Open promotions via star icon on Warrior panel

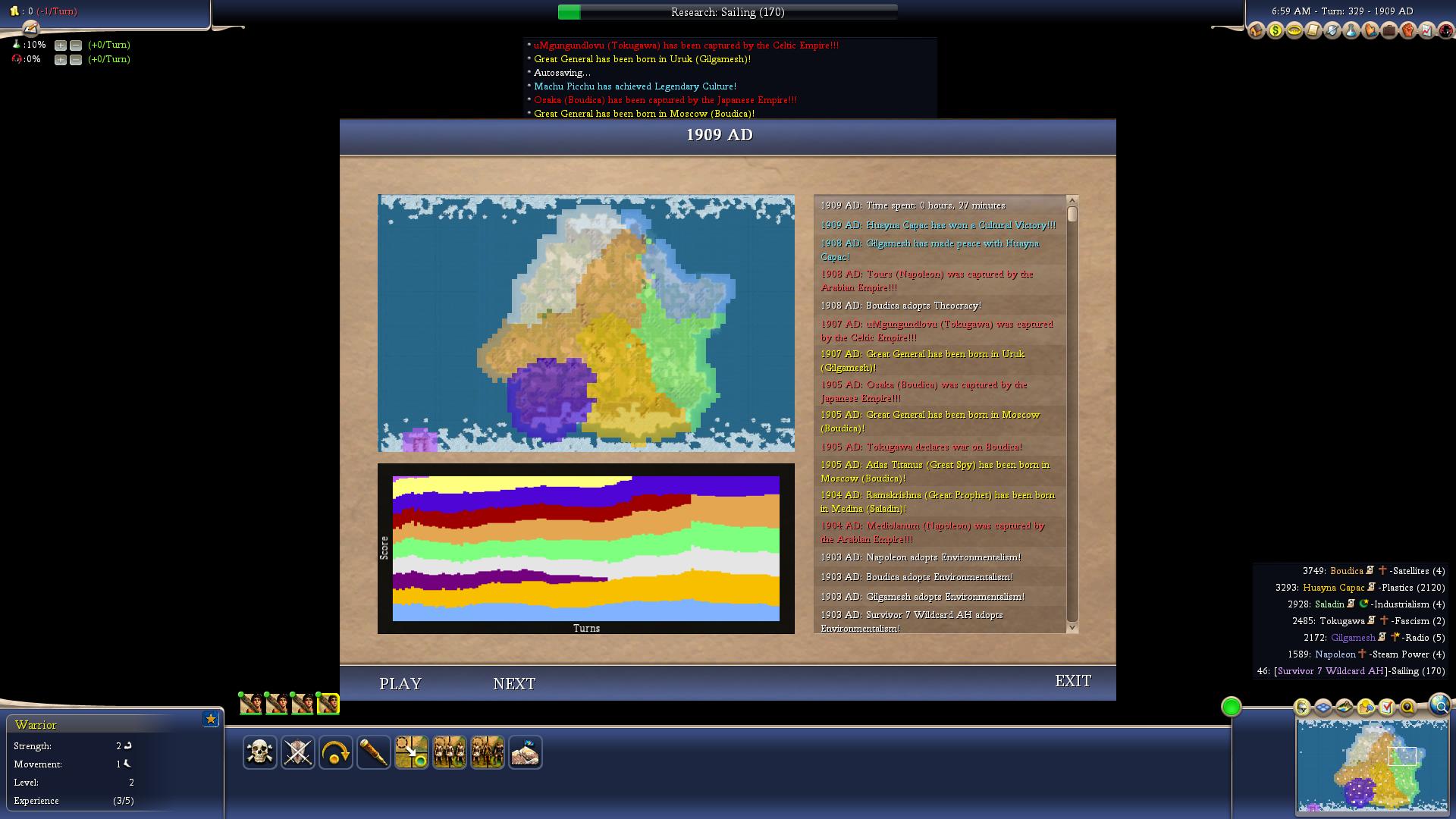211,719
